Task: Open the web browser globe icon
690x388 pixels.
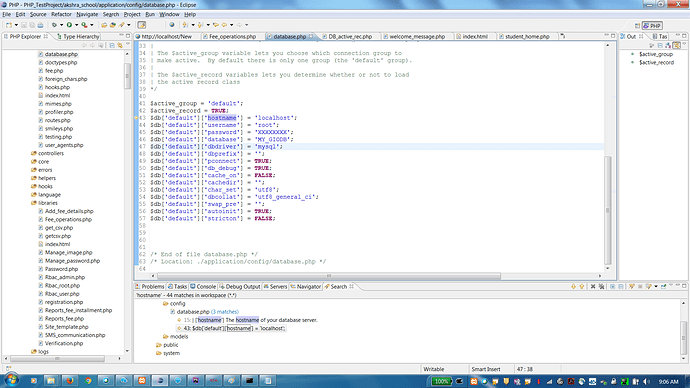Action: (172, 25)
